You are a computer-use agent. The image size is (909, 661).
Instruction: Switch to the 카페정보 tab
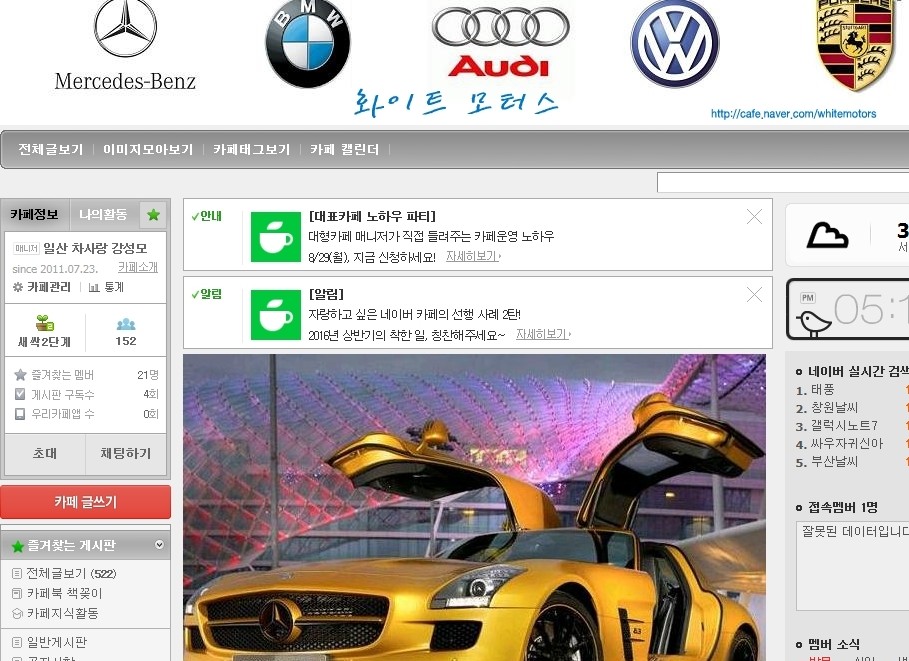point(35,215)
